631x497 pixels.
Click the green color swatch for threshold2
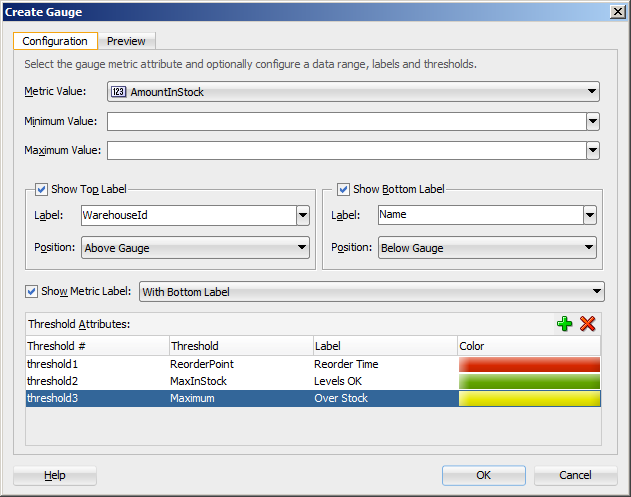[529, 381]
